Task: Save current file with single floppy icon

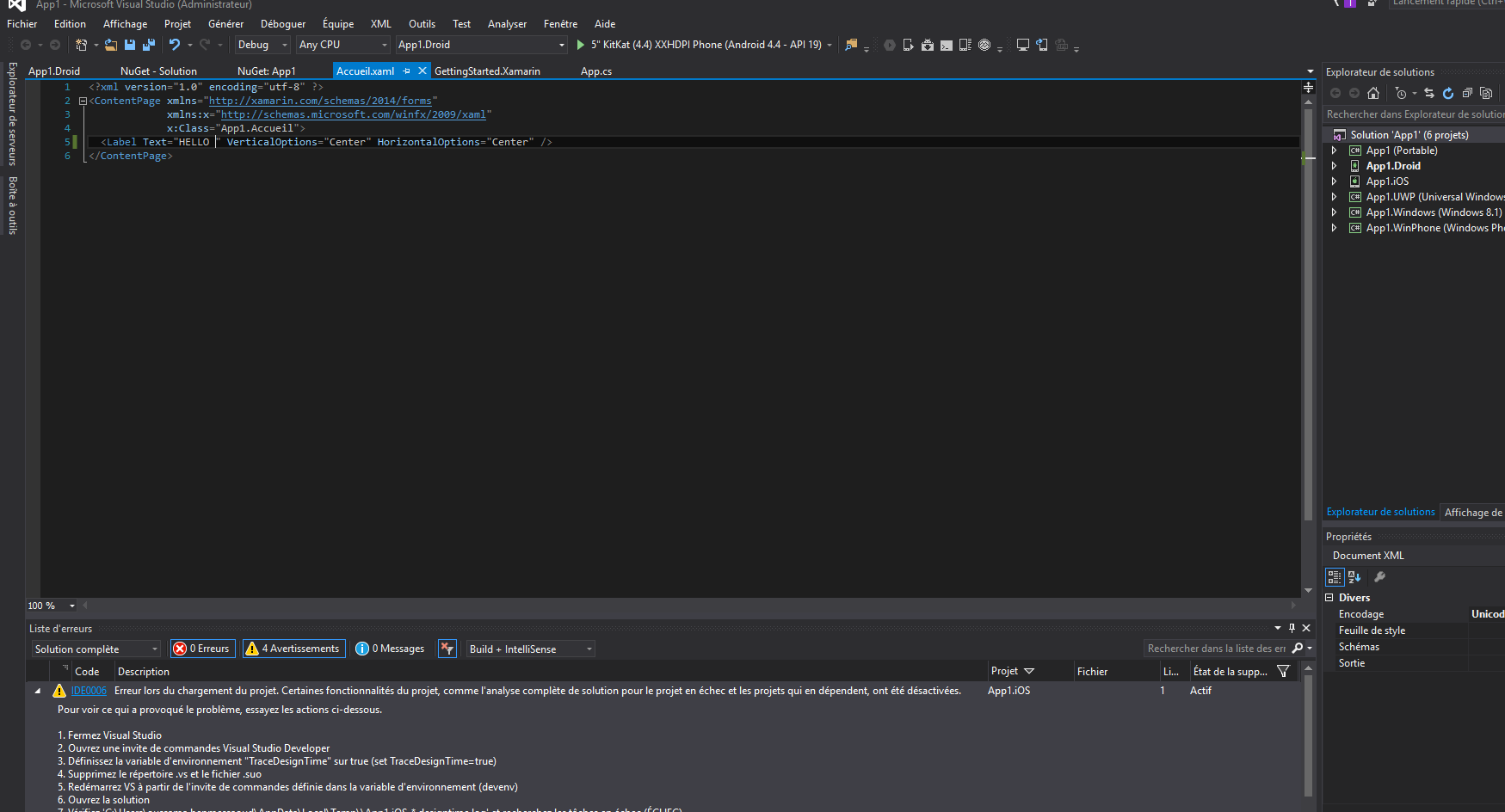Action: [130, 45]
